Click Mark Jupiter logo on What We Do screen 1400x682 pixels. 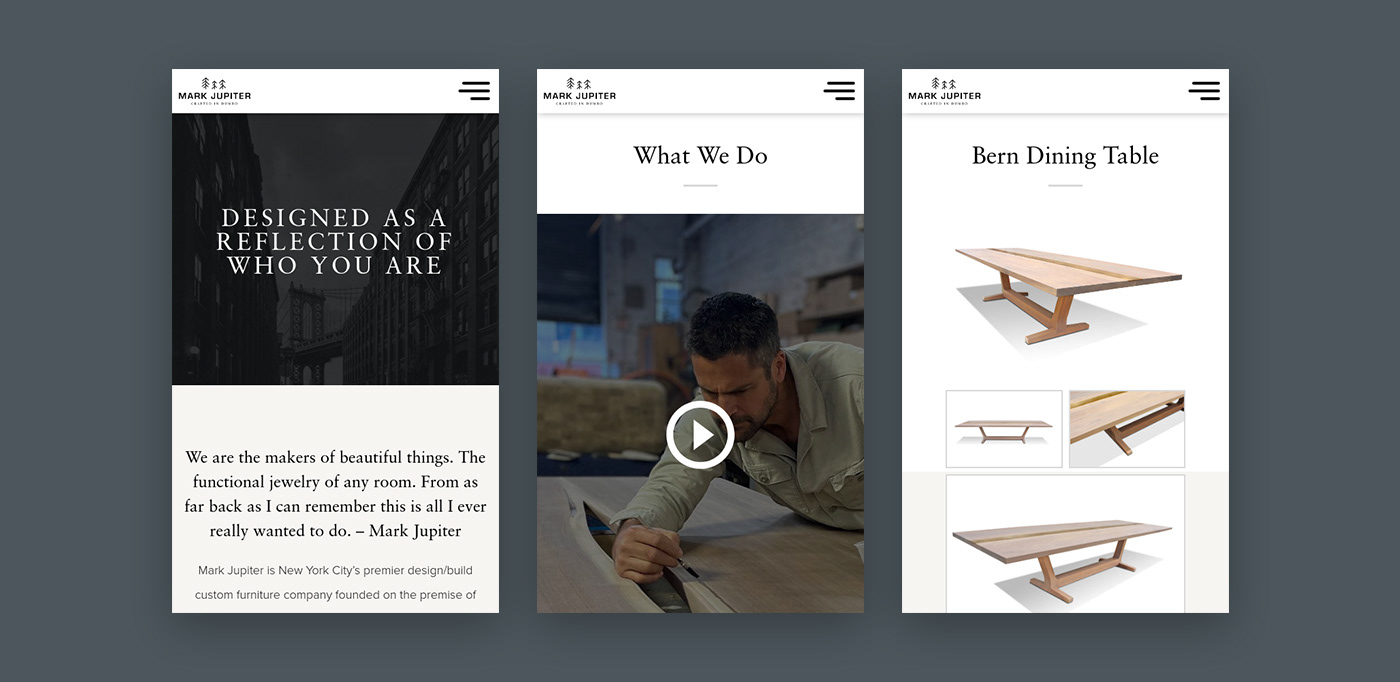tap(579, 91)
